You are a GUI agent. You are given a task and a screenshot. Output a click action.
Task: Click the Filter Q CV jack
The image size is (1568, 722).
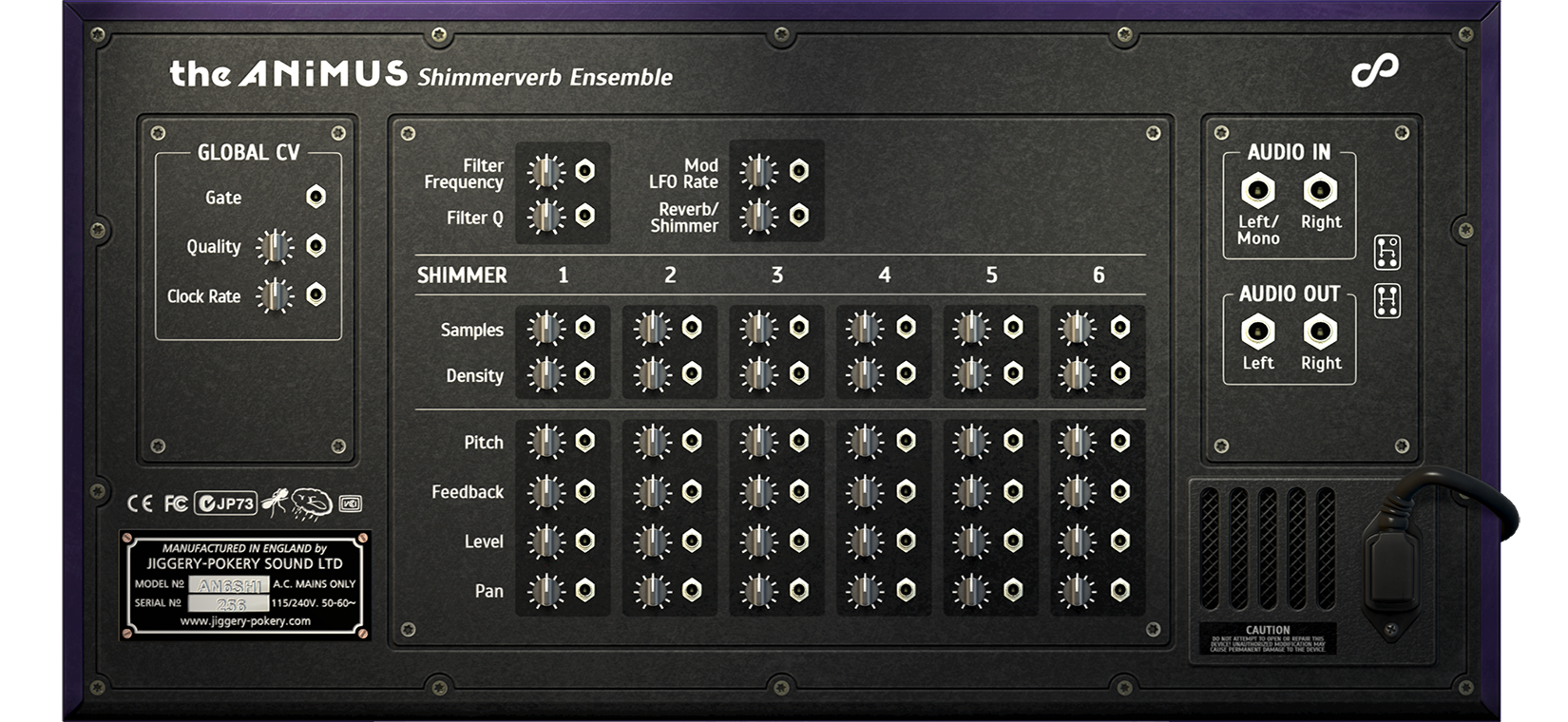point(585,216)
